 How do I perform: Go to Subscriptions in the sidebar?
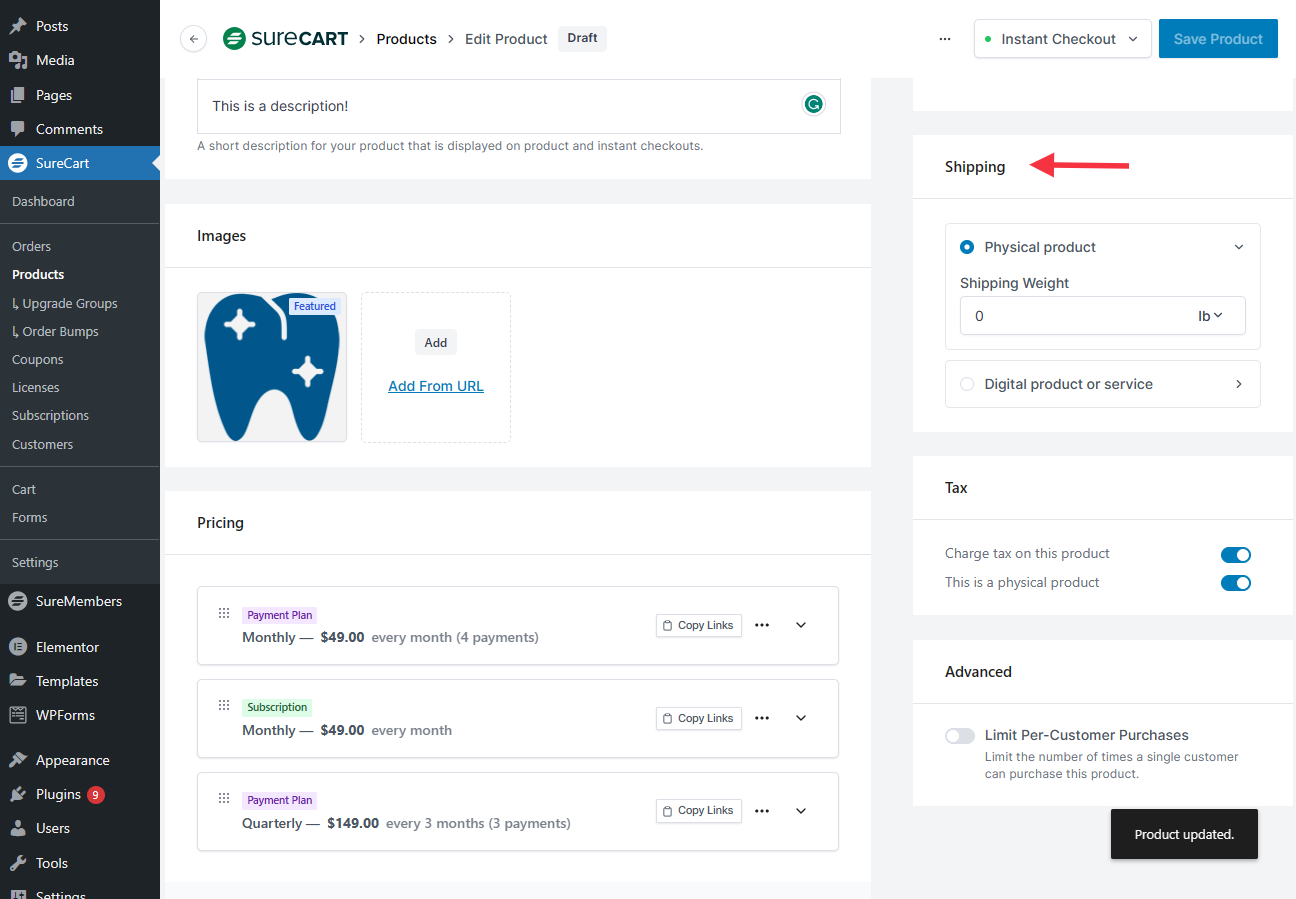pos(50,415)
